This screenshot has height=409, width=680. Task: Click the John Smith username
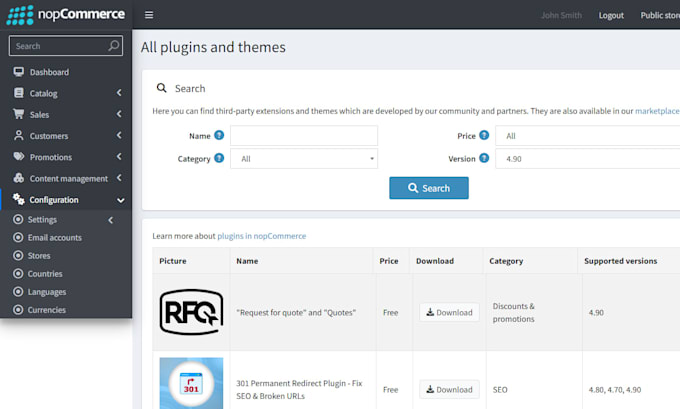(561, 15)
